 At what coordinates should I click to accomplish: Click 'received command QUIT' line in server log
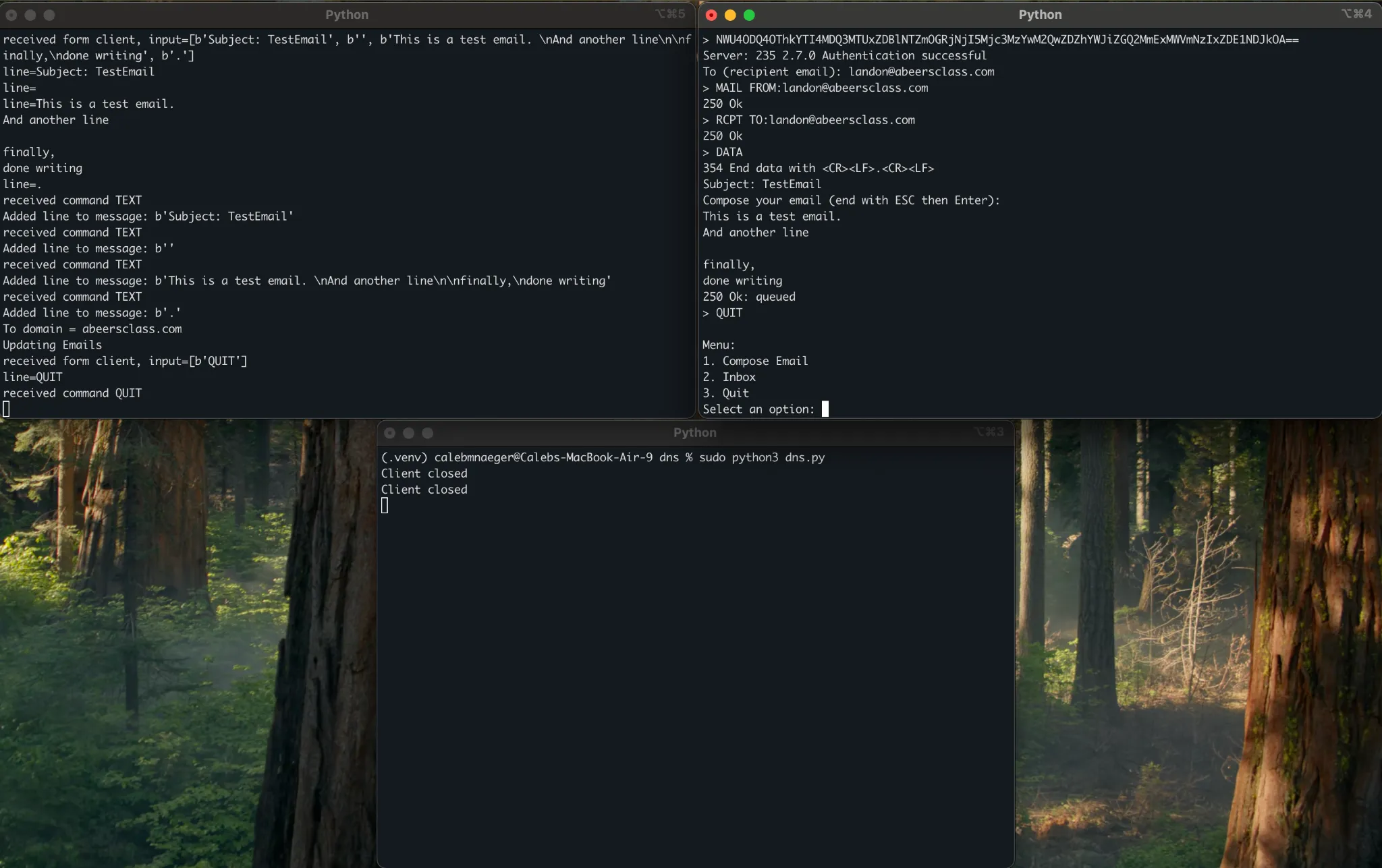click(72, 393)
